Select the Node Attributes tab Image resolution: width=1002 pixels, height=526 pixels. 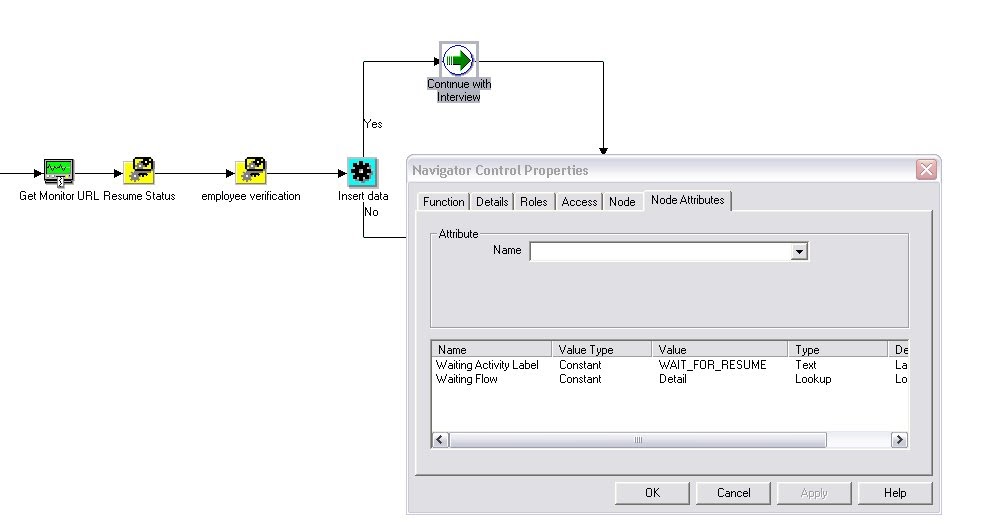[x=688, y=200]
